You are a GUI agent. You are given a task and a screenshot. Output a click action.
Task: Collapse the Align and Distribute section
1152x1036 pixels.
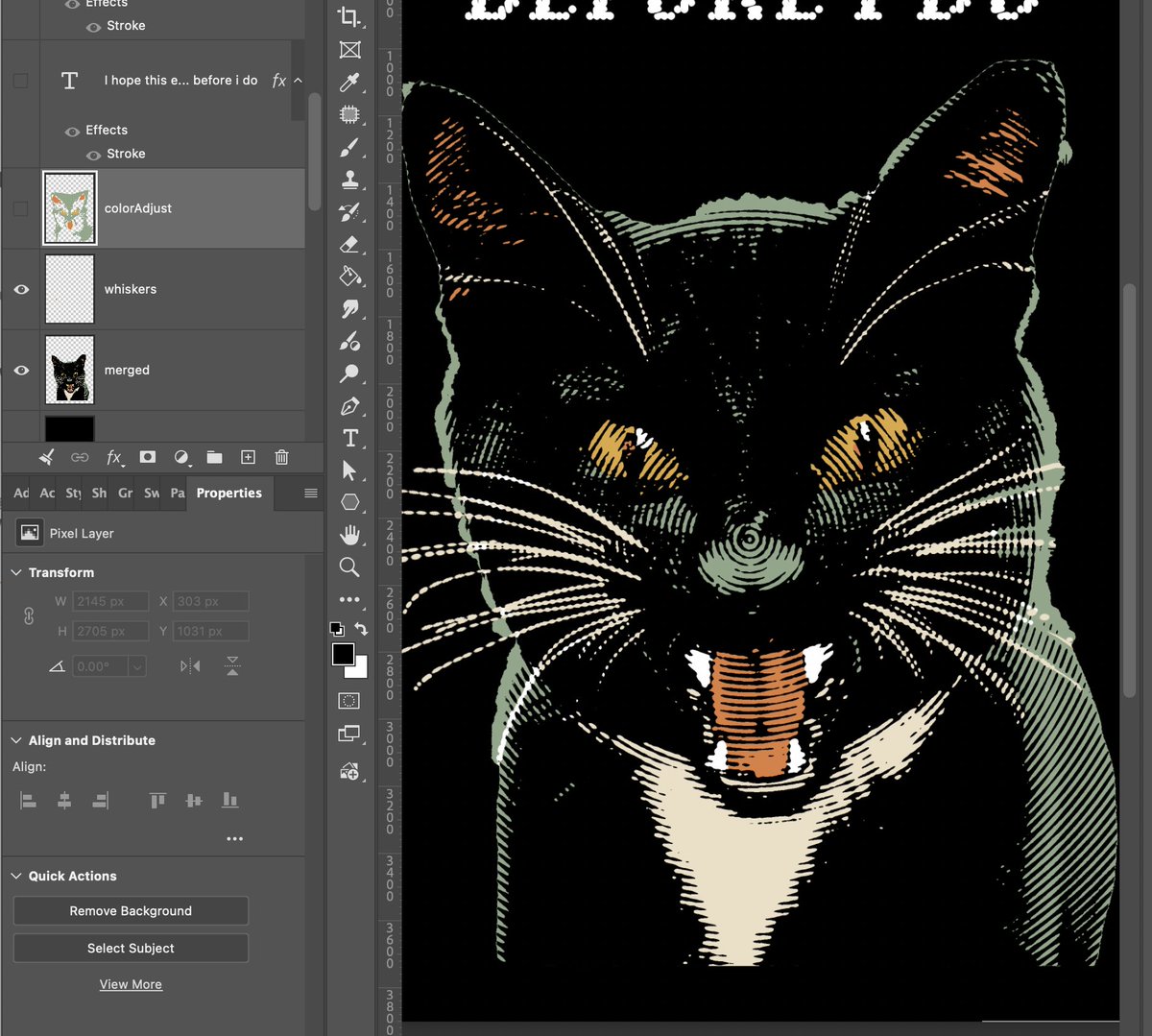(15, 740)
